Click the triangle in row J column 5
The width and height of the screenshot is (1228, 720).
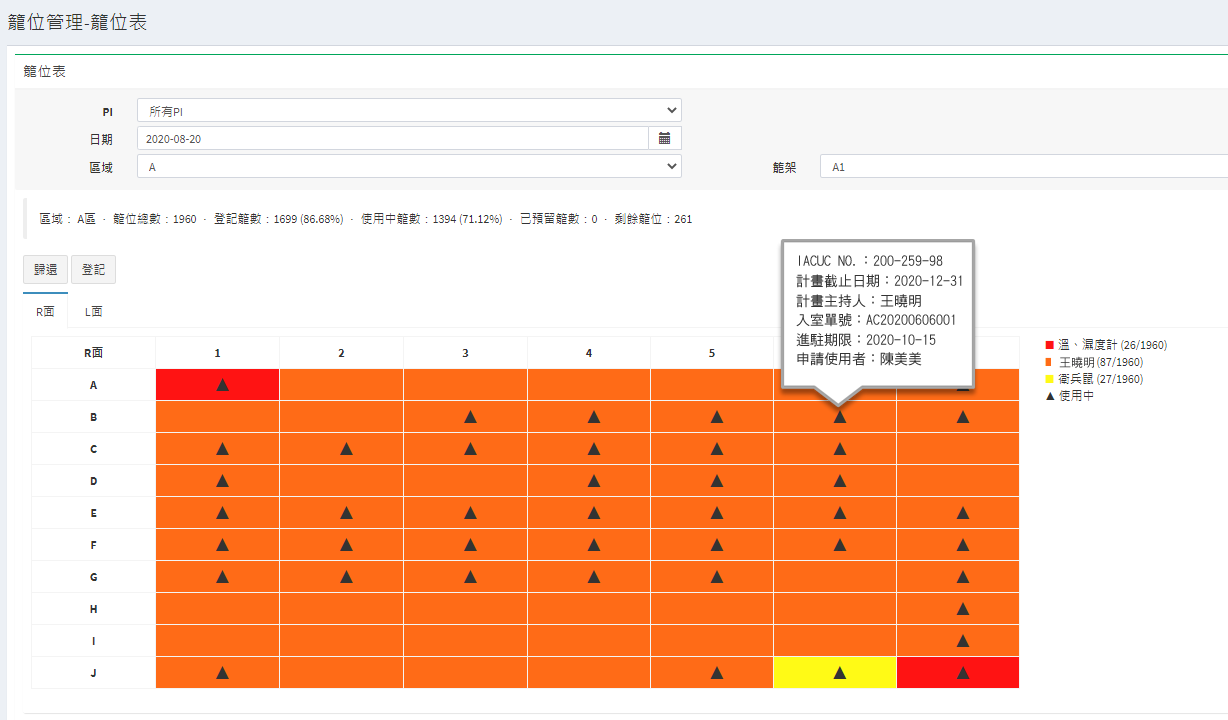(716, 673)
